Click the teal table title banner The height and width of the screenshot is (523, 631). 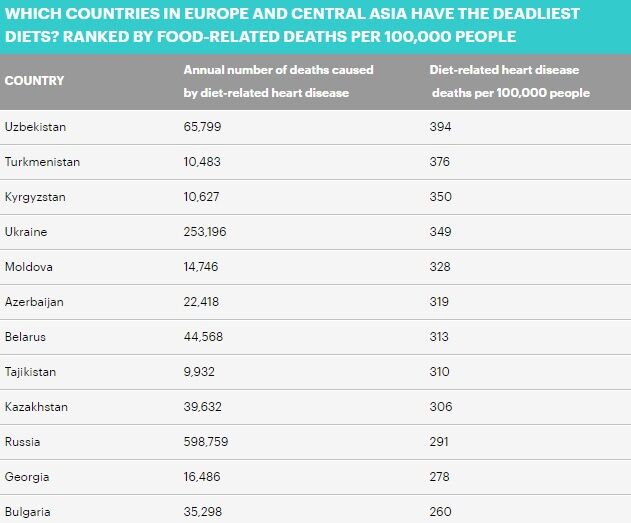[x=316, y=27]
